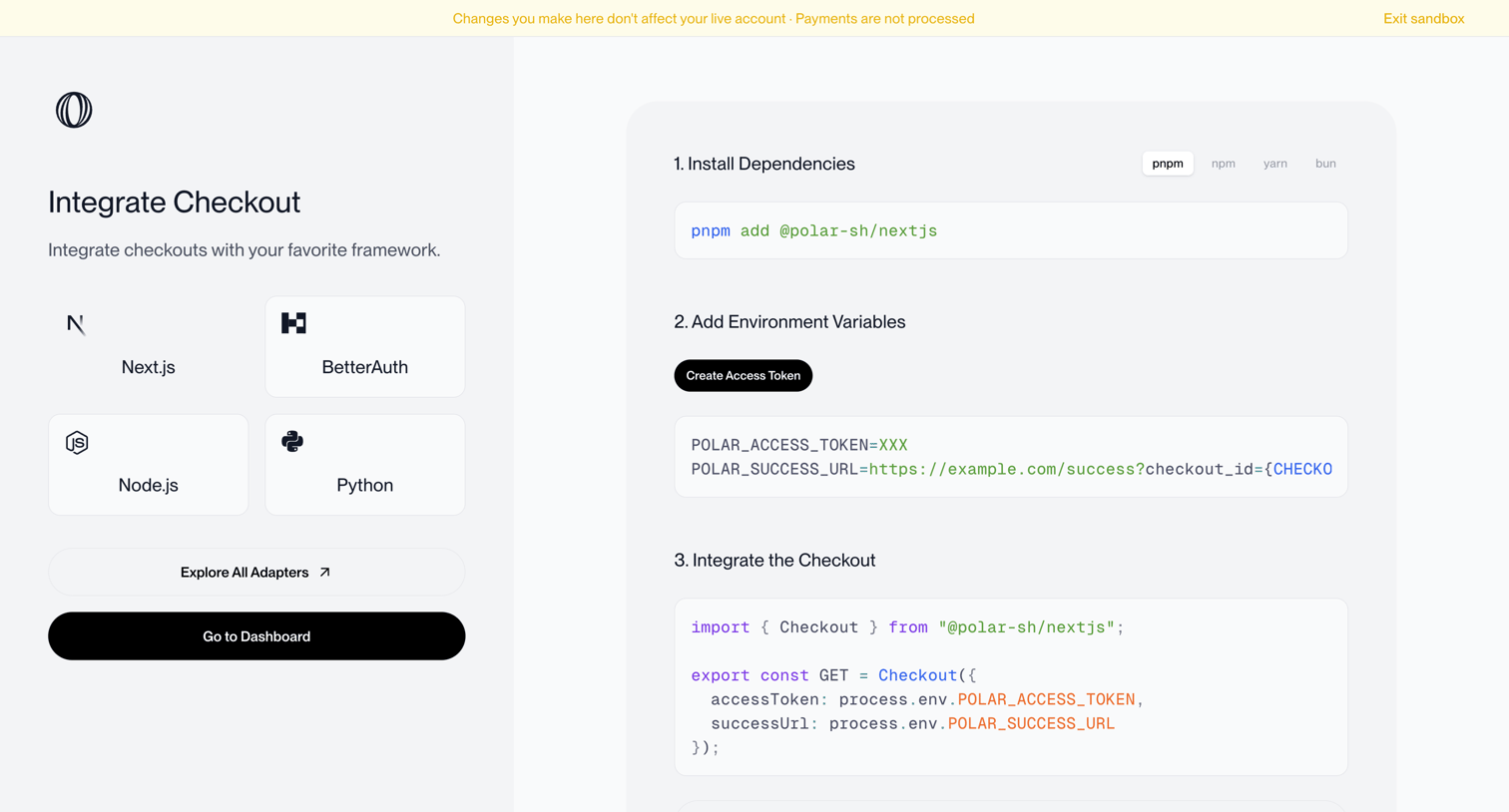Click the Python logo icon
The image size is (1509, 812).
click(292, 441)
